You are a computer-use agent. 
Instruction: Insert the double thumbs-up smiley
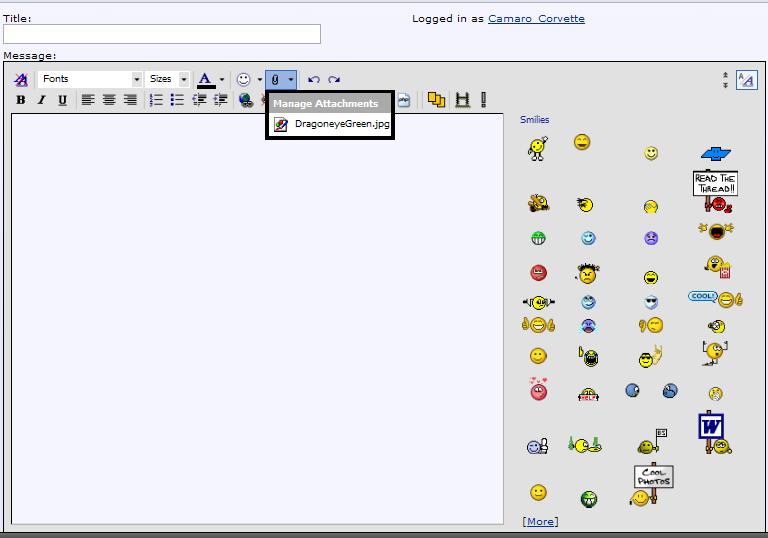538,325
